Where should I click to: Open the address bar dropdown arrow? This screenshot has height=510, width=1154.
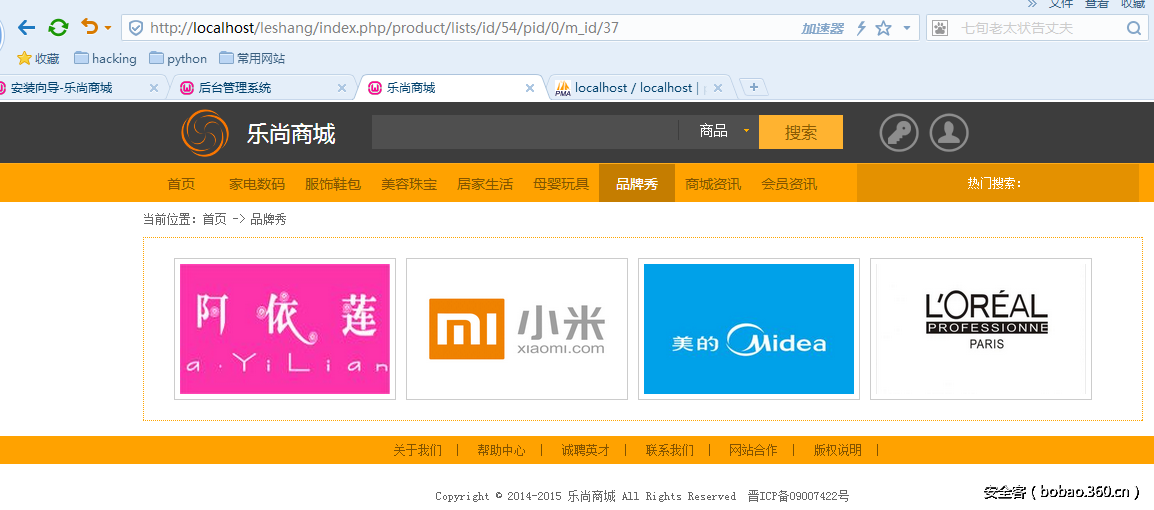pyautogui.click(x=907, y=28)
